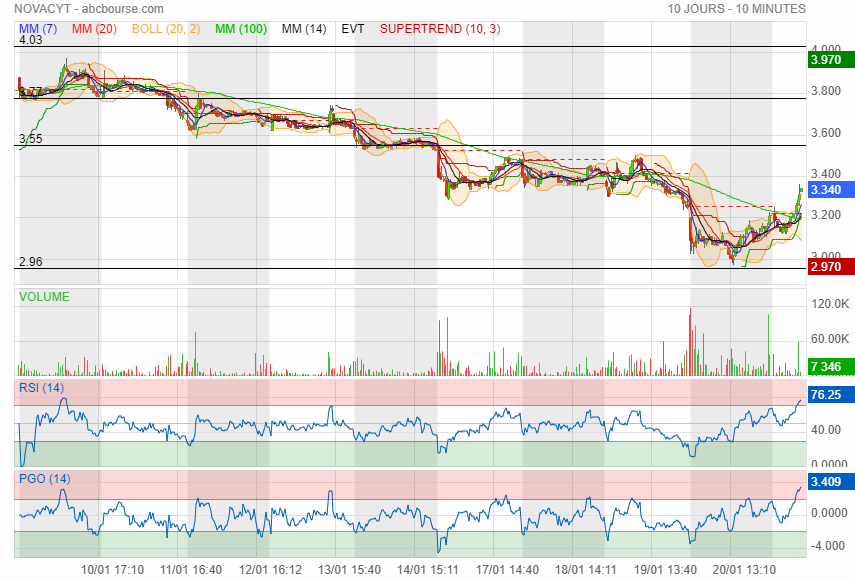Select the 19/01 13:40 date label

665,570
